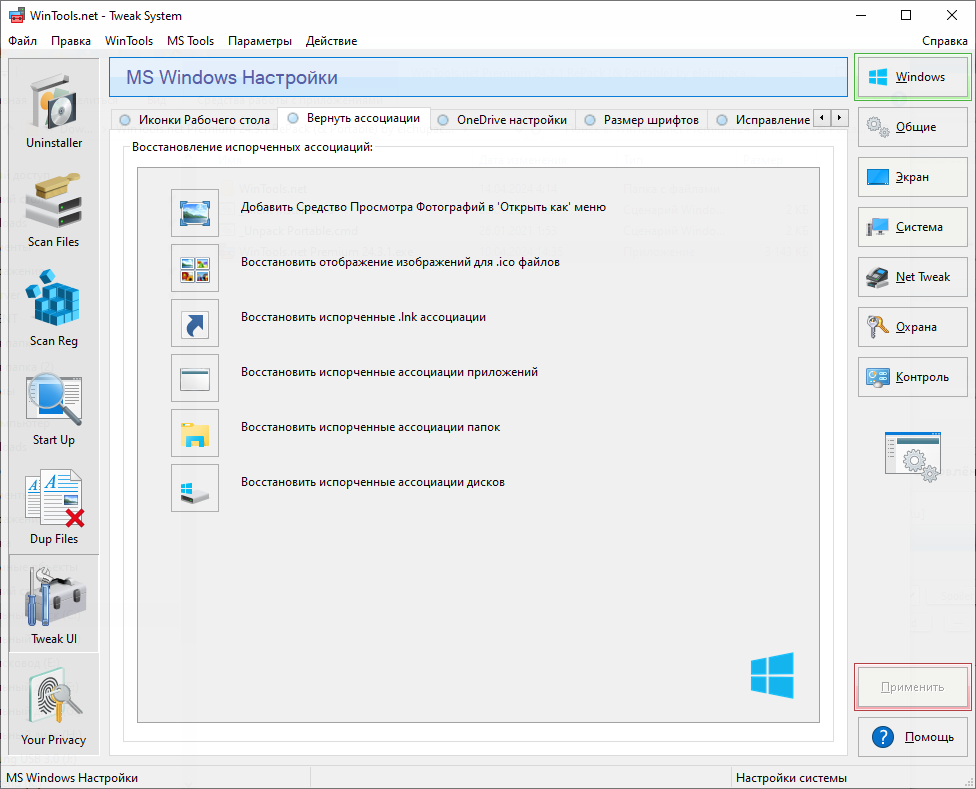
Task: Open the Dup Files tool
Action: (54, 506)
